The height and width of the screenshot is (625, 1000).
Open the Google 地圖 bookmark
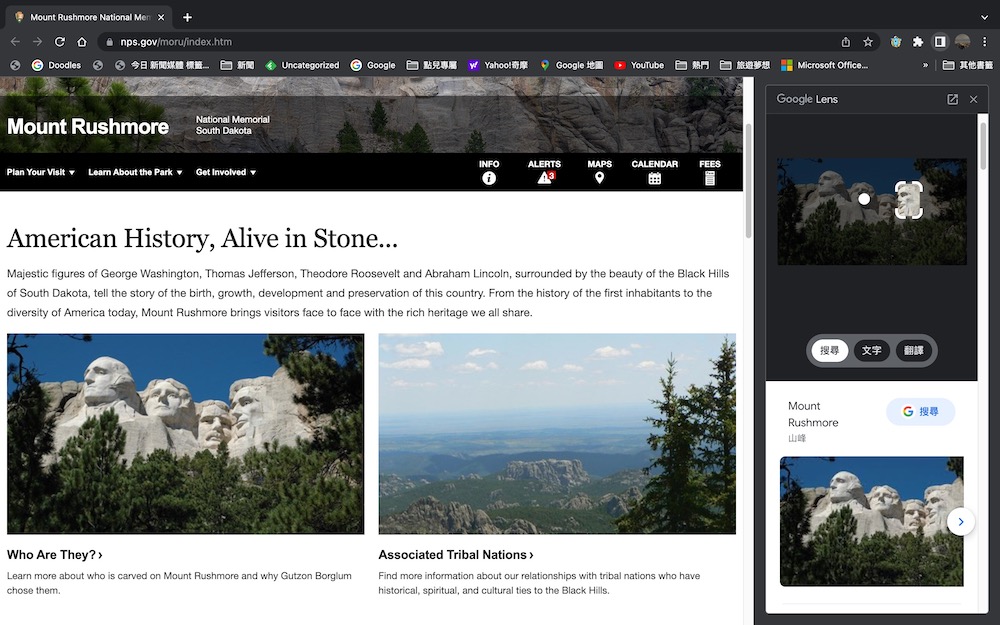click(x=571, y=65)
